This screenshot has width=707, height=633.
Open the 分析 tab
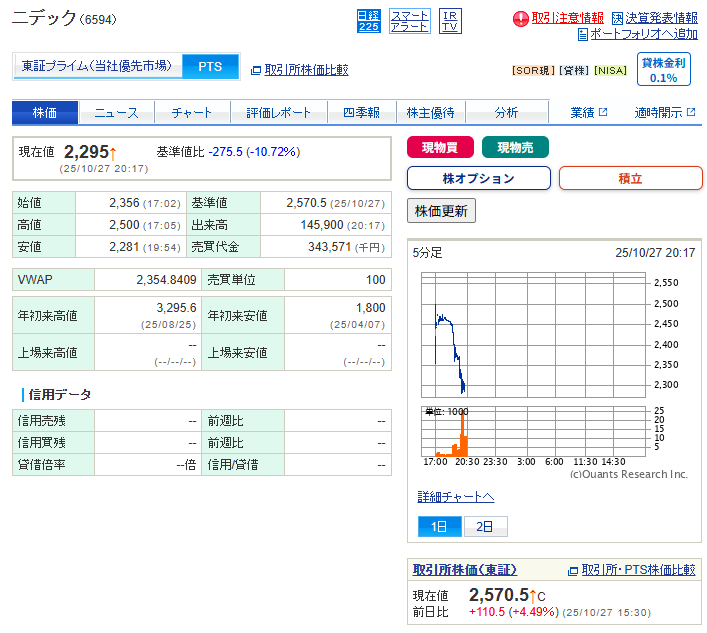tap(506, 112)
